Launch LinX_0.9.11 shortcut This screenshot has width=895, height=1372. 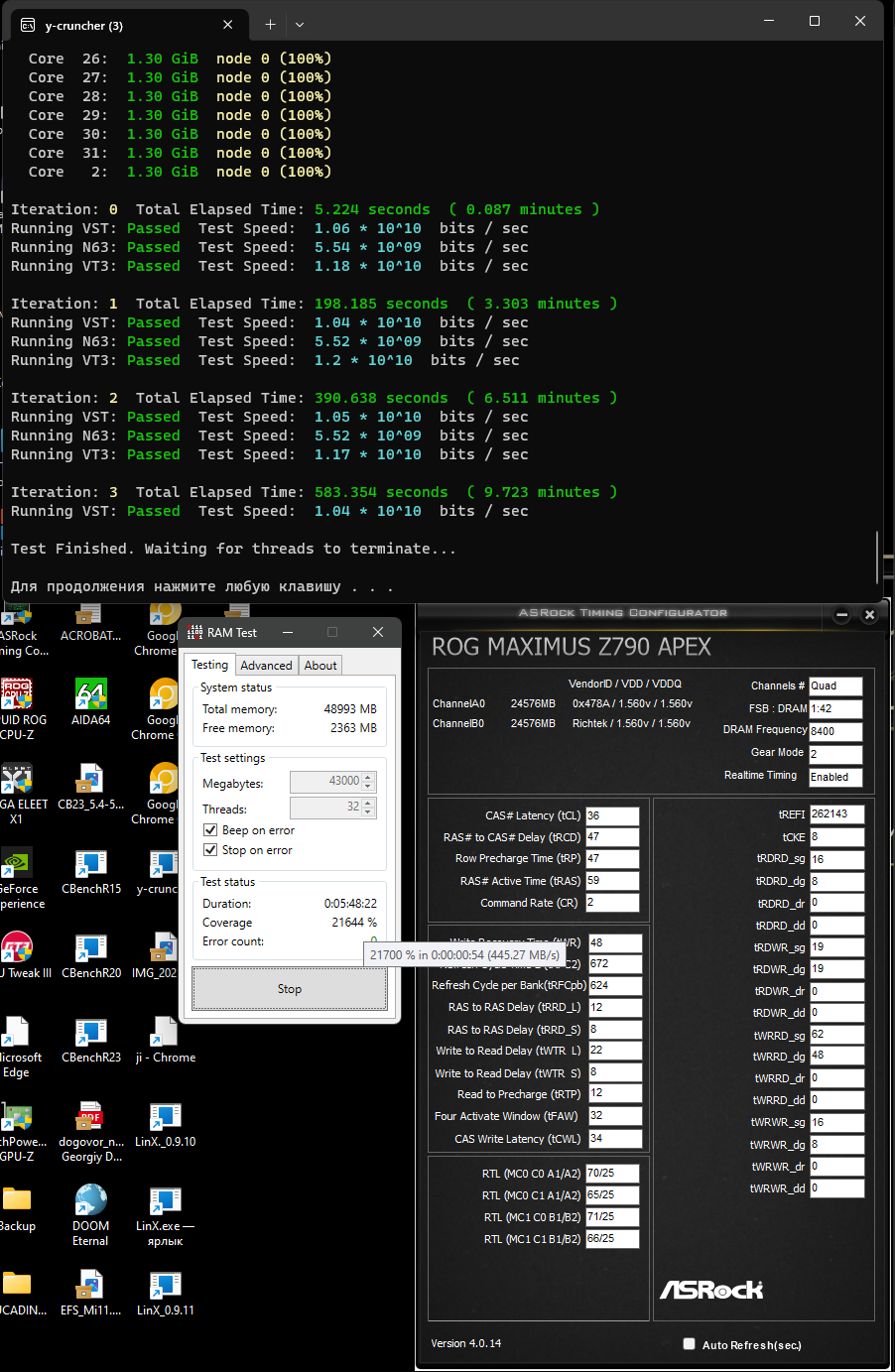click(x=165, y=1293)
